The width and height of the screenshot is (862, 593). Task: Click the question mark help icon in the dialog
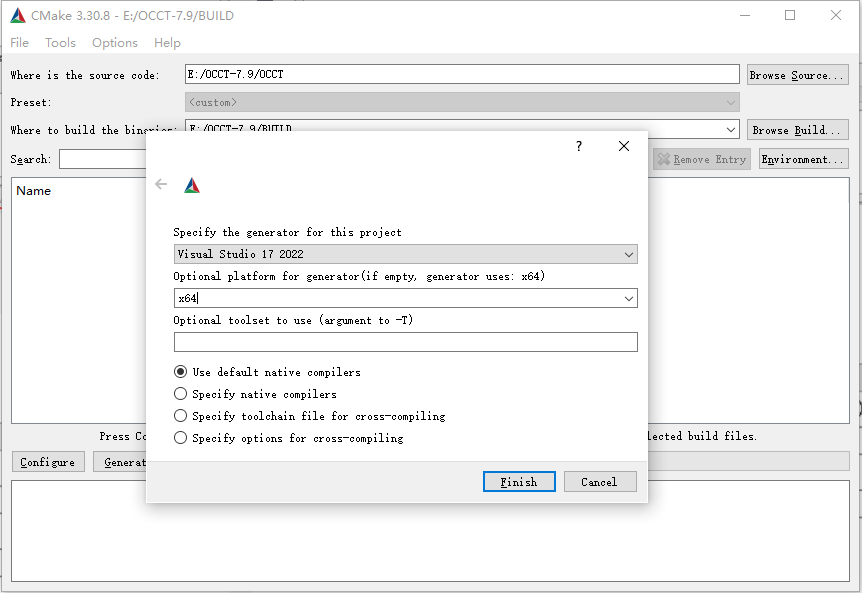click(579, 146)
